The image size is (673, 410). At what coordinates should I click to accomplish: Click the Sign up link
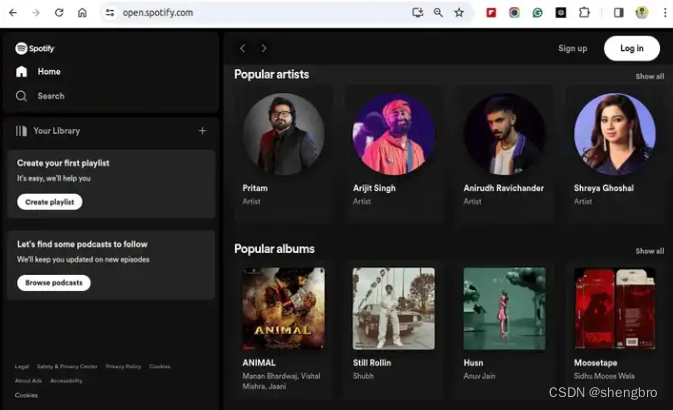(573, 48)
